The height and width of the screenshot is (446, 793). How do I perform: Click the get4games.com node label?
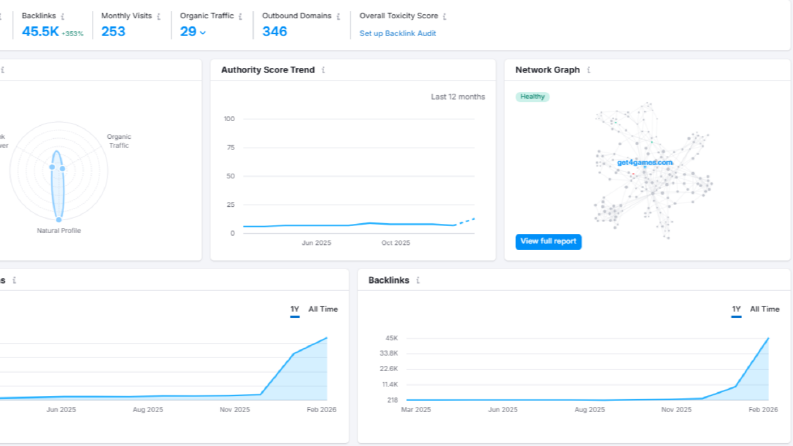pyautogui.click(x=645, y=162)
